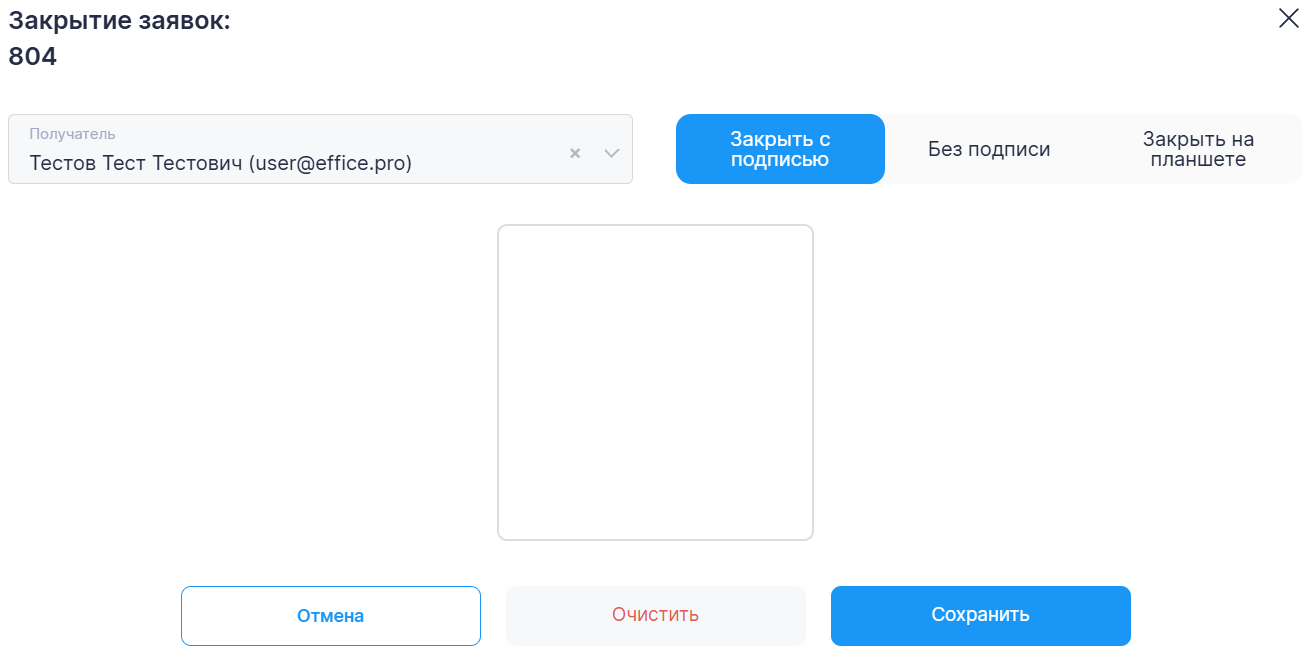The image size is (1307, 653).
Task: Choose the Закрыть на планшете option
Action: [x=1197, y=149]
